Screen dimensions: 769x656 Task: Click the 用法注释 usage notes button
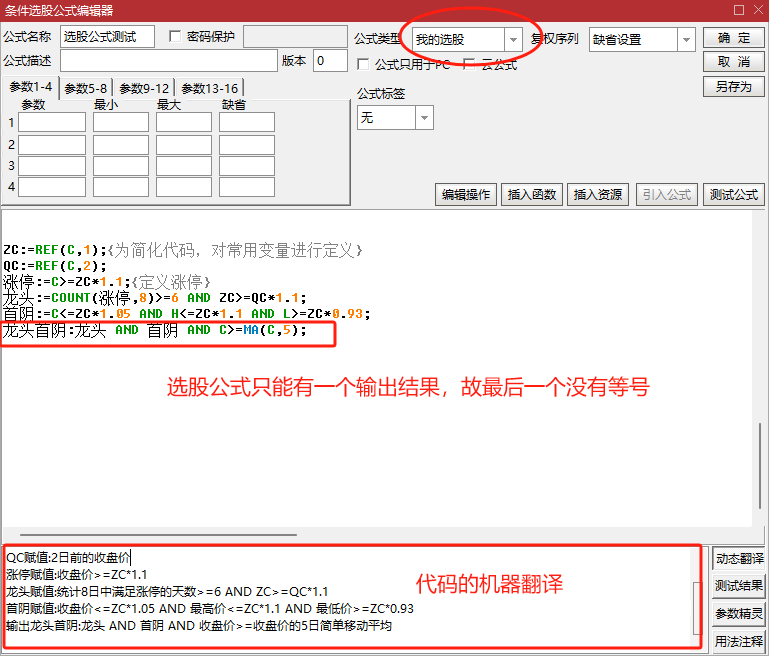pos(739,641)
